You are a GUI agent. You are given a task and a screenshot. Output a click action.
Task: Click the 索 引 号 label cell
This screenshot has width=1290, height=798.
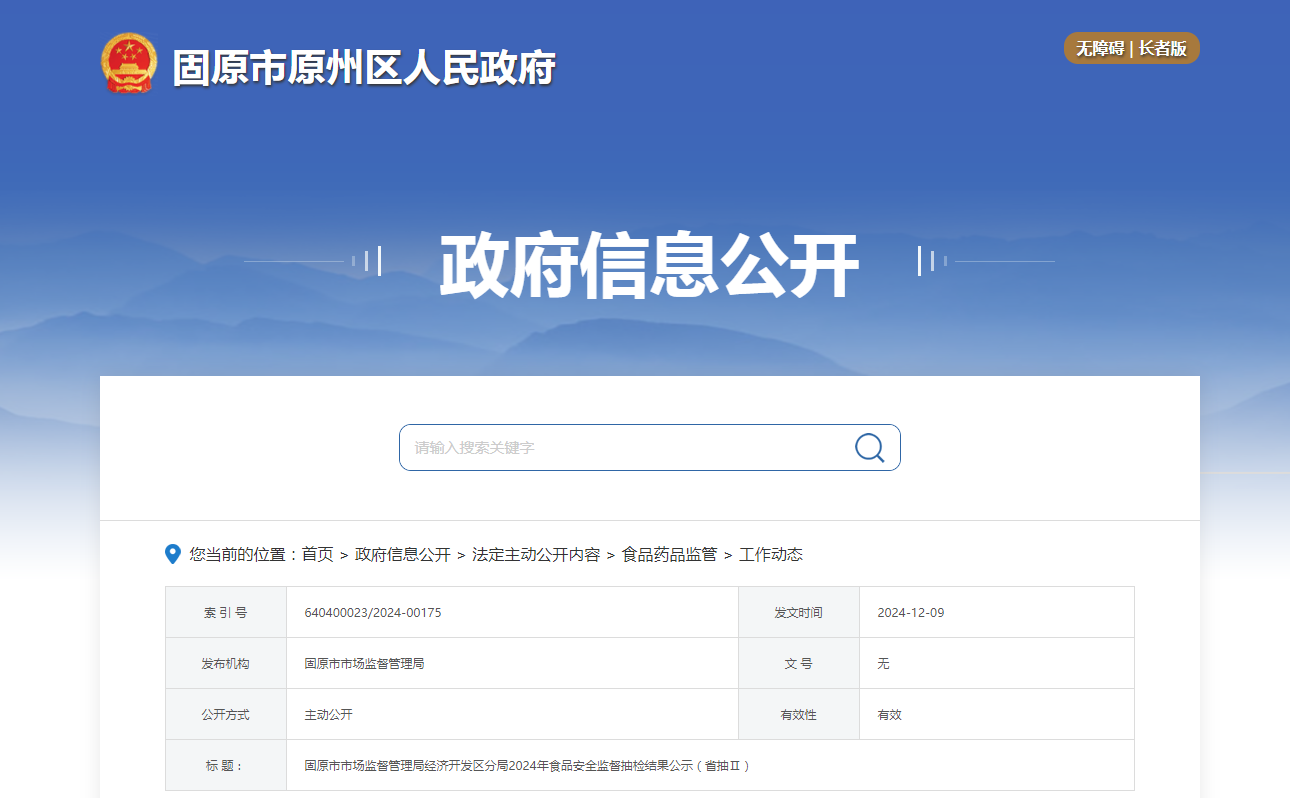226,612
